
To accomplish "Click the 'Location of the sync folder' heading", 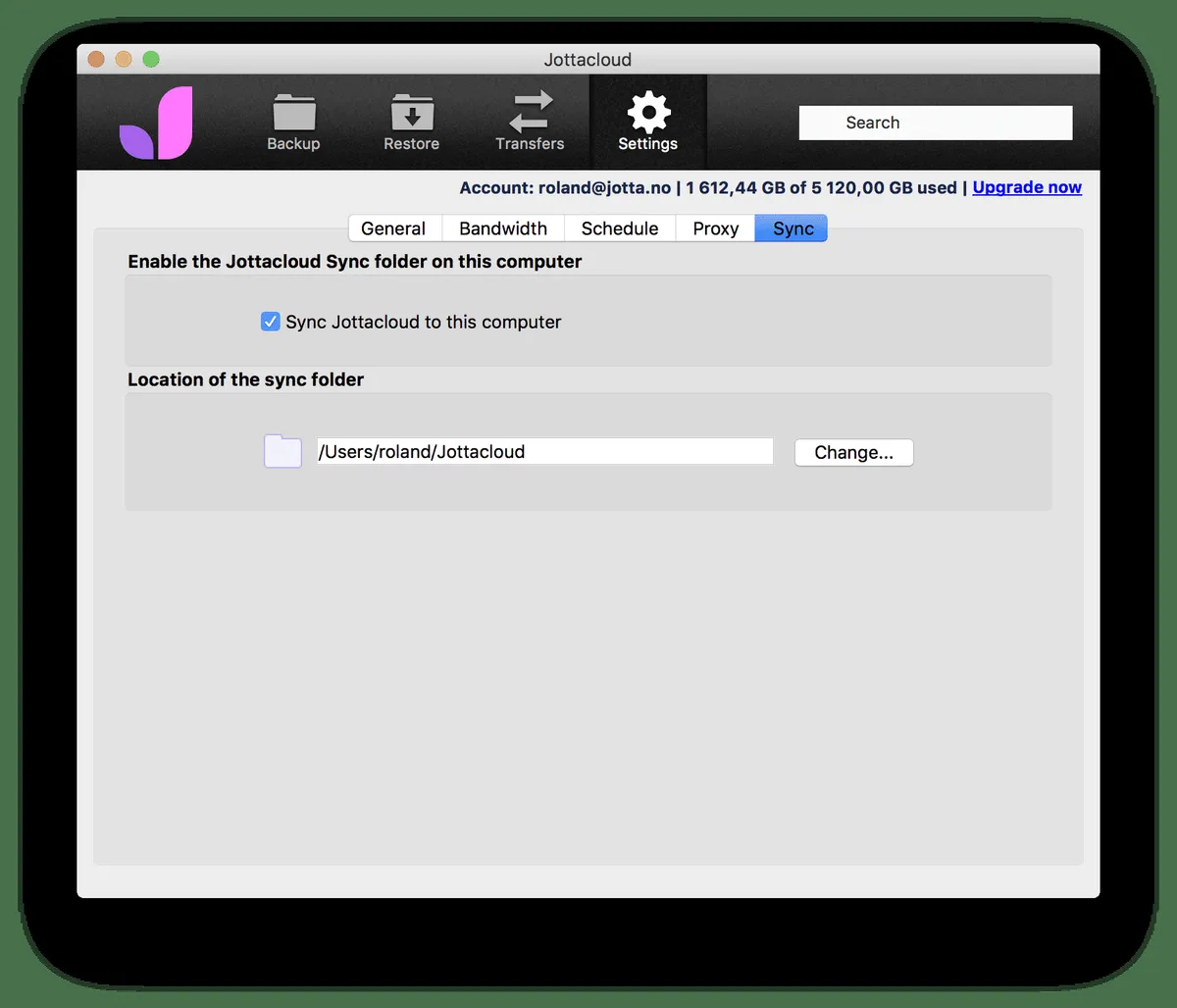I will tap(246, 379).
